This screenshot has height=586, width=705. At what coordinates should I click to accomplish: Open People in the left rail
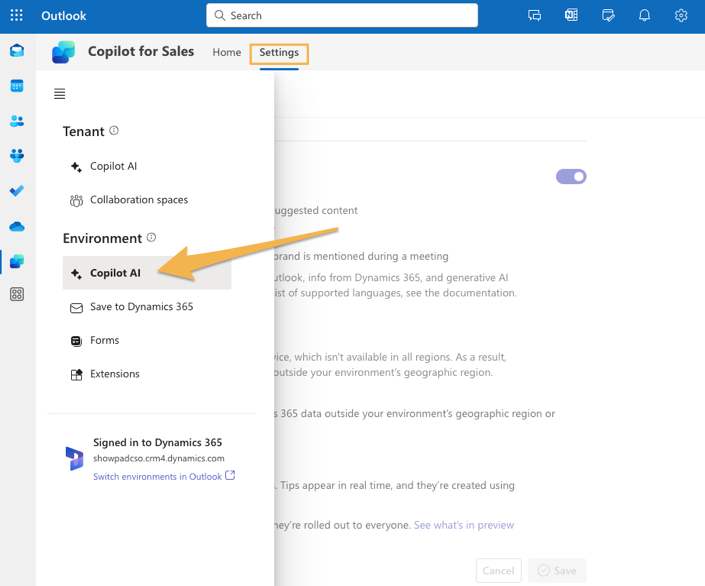coord(17,121)
